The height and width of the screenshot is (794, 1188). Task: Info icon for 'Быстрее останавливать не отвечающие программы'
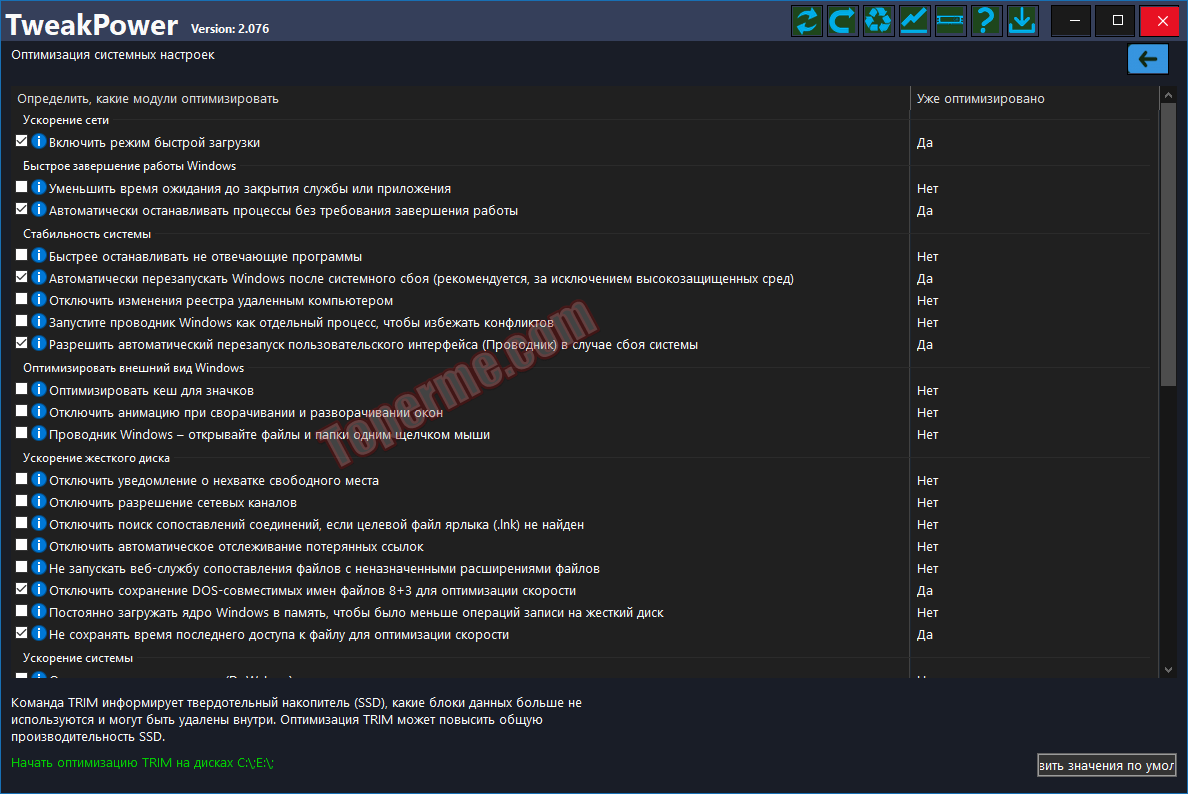click(x=39, y=256)
